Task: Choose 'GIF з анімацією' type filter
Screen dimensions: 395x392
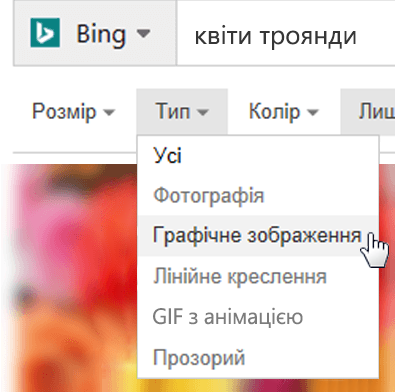Action: click(258, 317)
